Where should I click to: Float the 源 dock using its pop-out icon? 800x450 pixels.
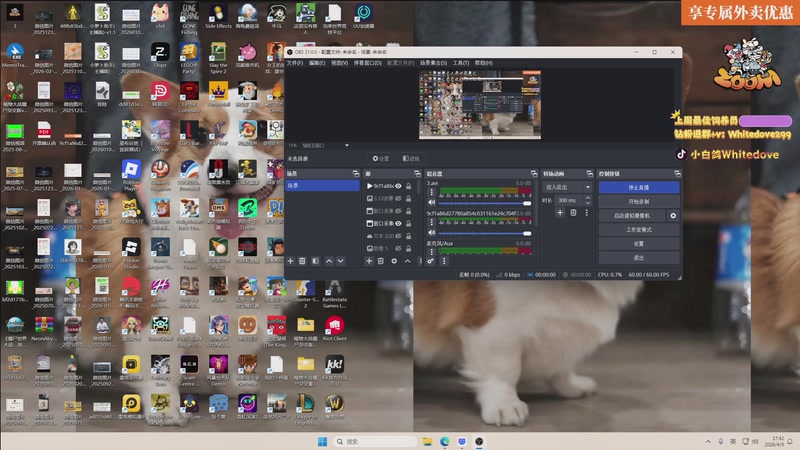[417, 174]
